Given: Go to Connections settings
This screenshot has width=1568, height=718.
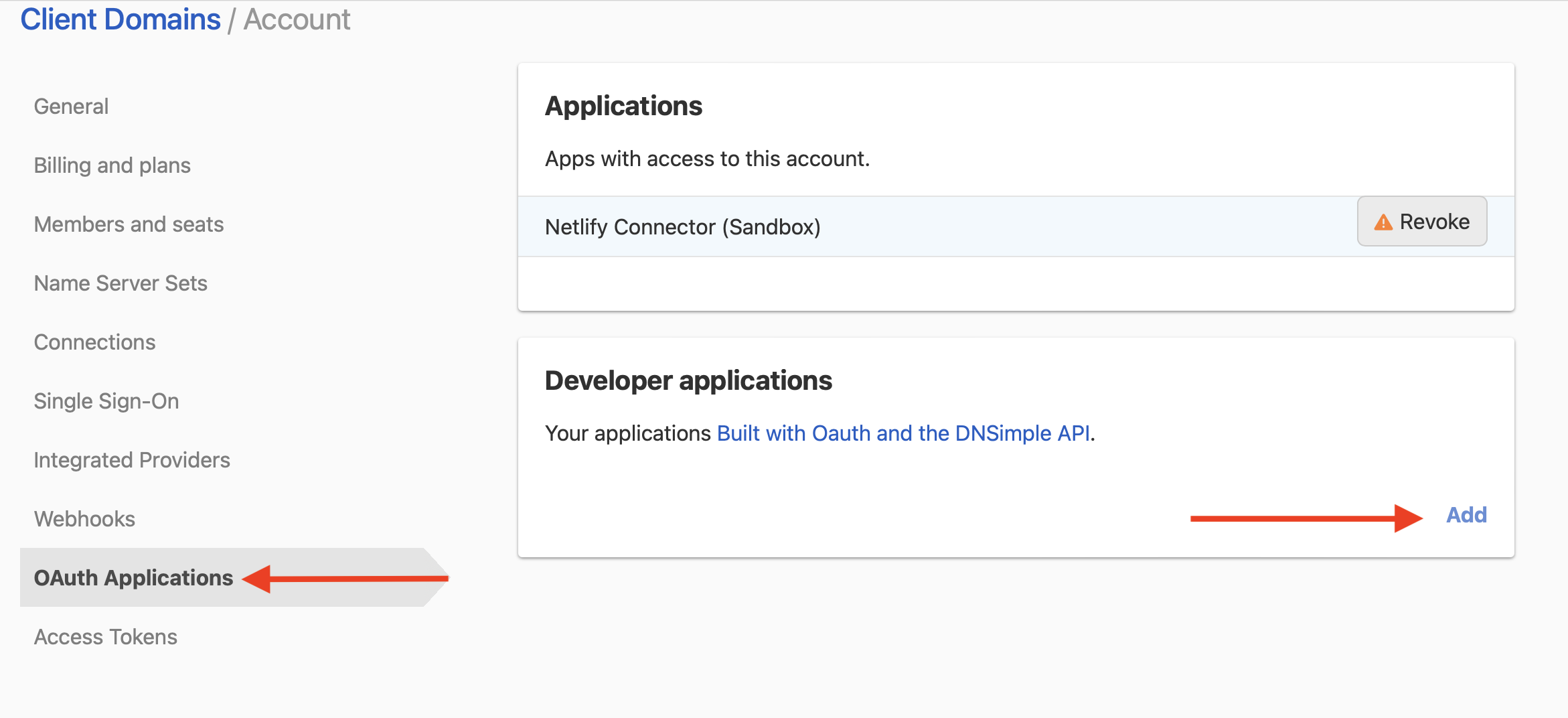Looking at the screenshot, I should pyautogui.click(x=94, y=342).
